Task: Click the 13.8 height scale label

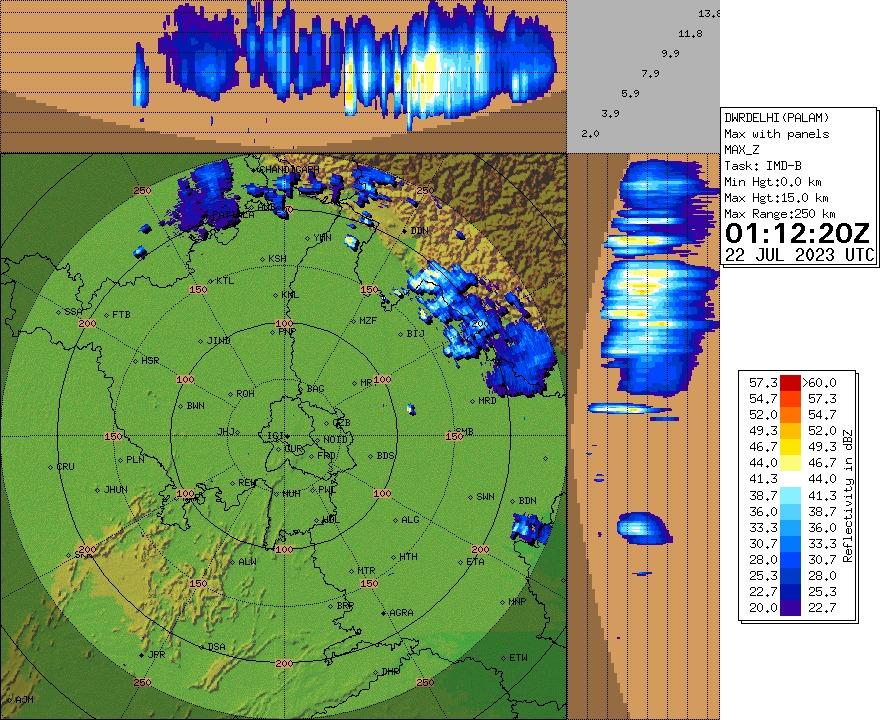Action: tap(709, 14)
